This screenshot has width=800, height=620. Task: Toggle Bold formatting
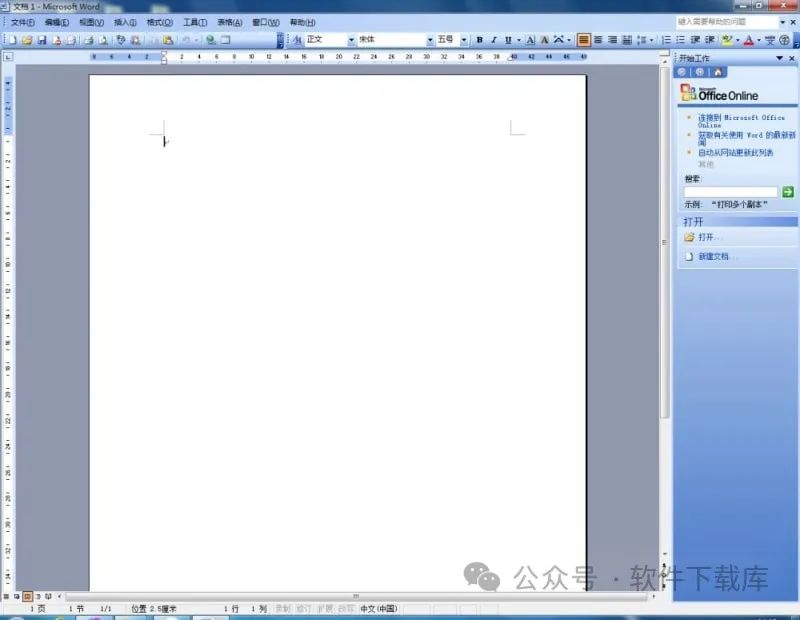[480, 40]
